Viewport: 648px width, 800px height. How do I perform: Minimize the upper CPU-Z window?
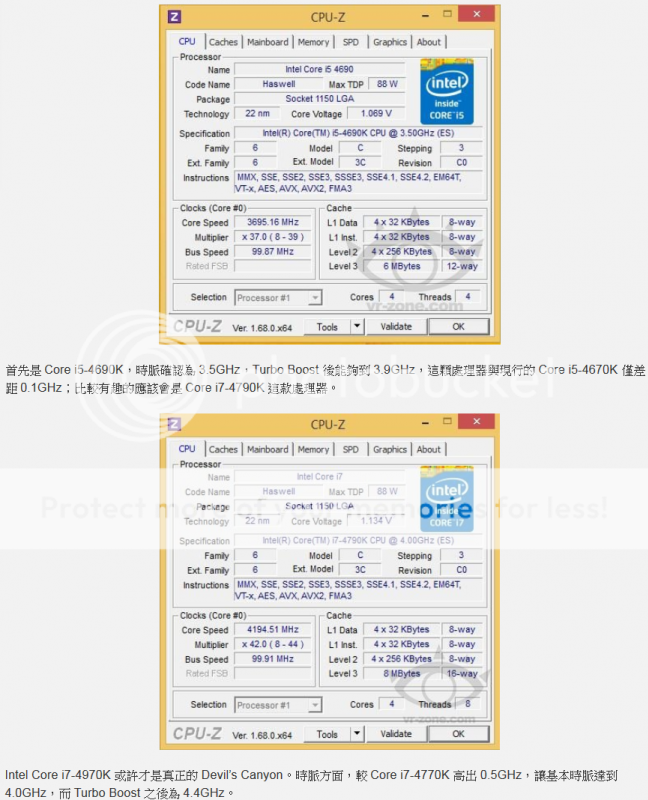(426, 16)
